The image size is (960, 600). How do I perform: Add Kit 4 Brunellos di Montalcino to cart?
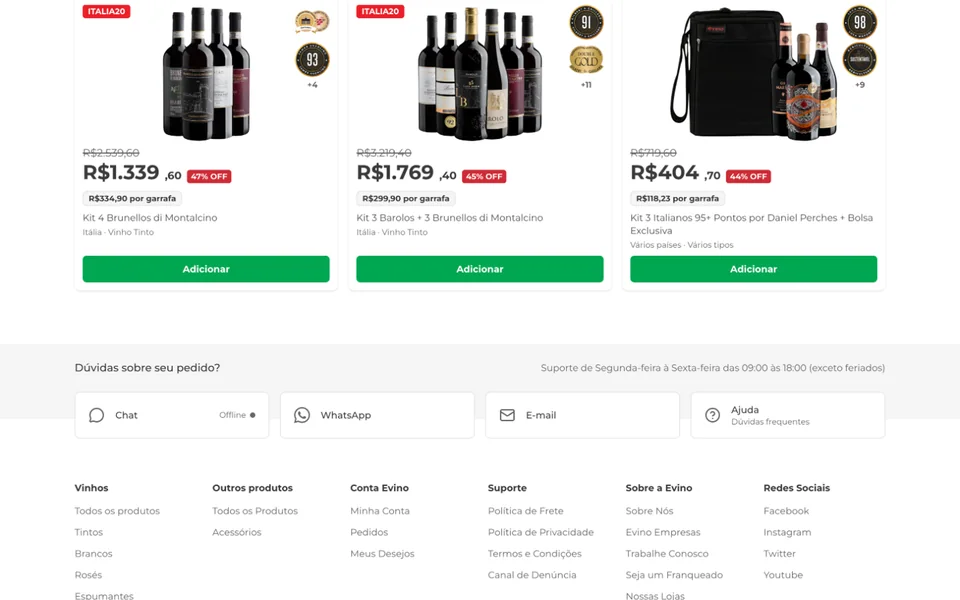206,269
